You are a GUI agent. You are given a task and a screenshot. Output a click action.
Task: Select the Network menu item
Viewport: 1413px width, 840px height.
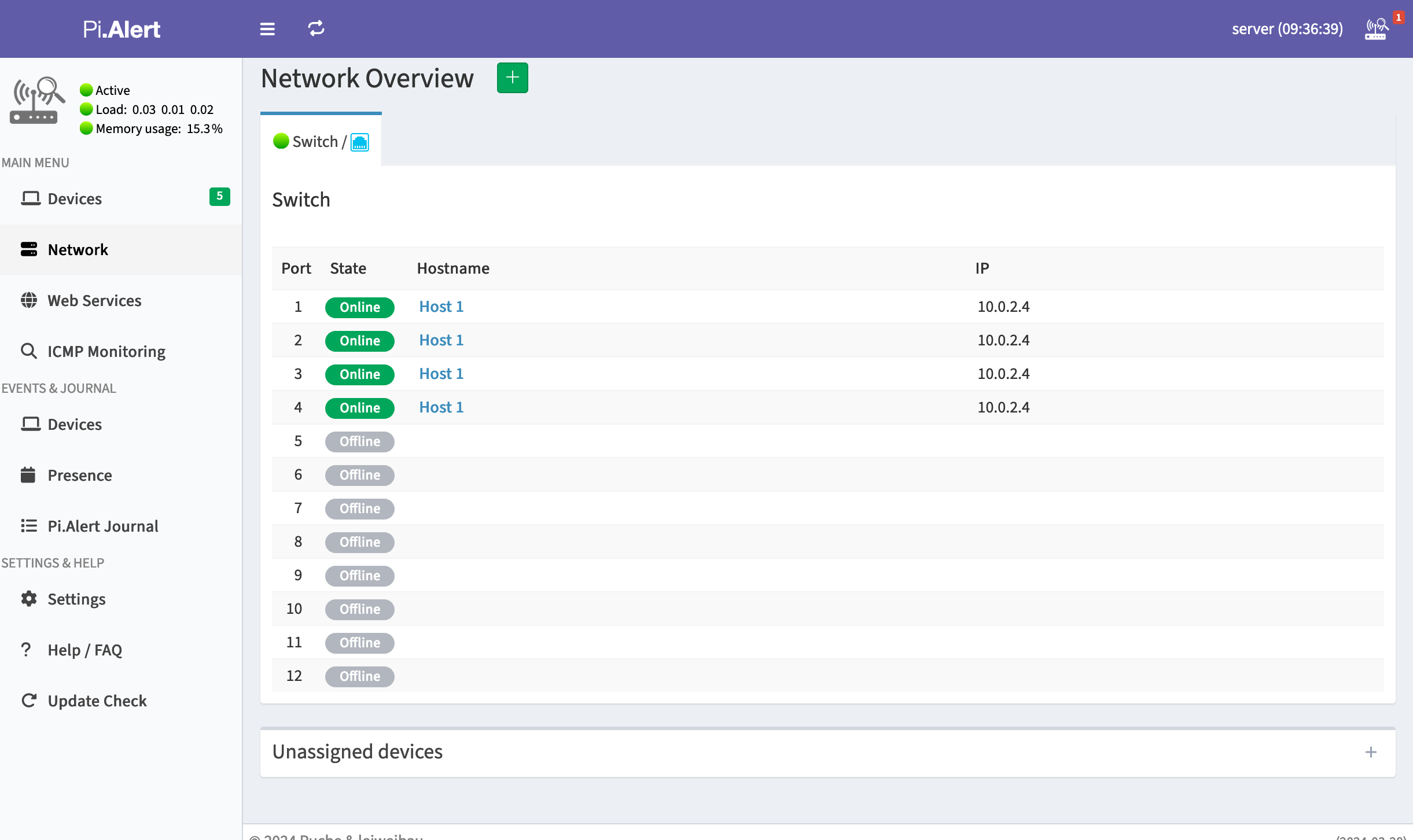coord(78,249)
